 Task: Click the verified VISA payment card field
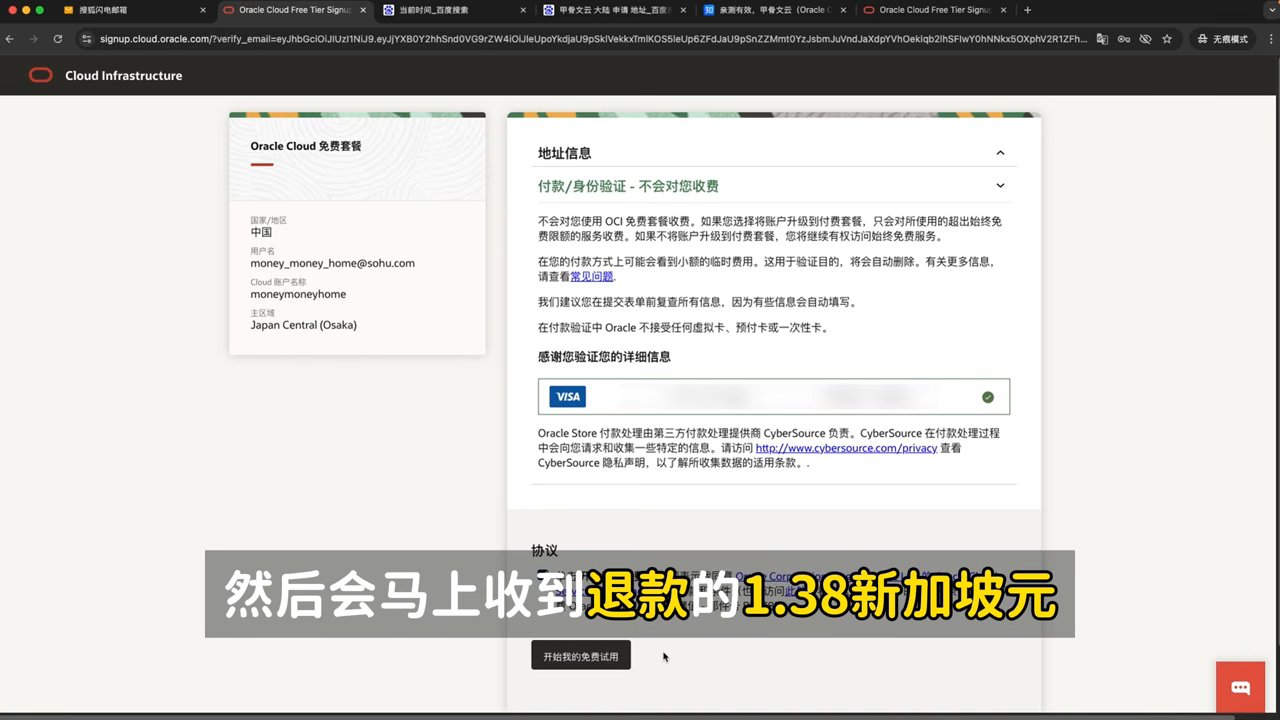[x=774, y=397]
